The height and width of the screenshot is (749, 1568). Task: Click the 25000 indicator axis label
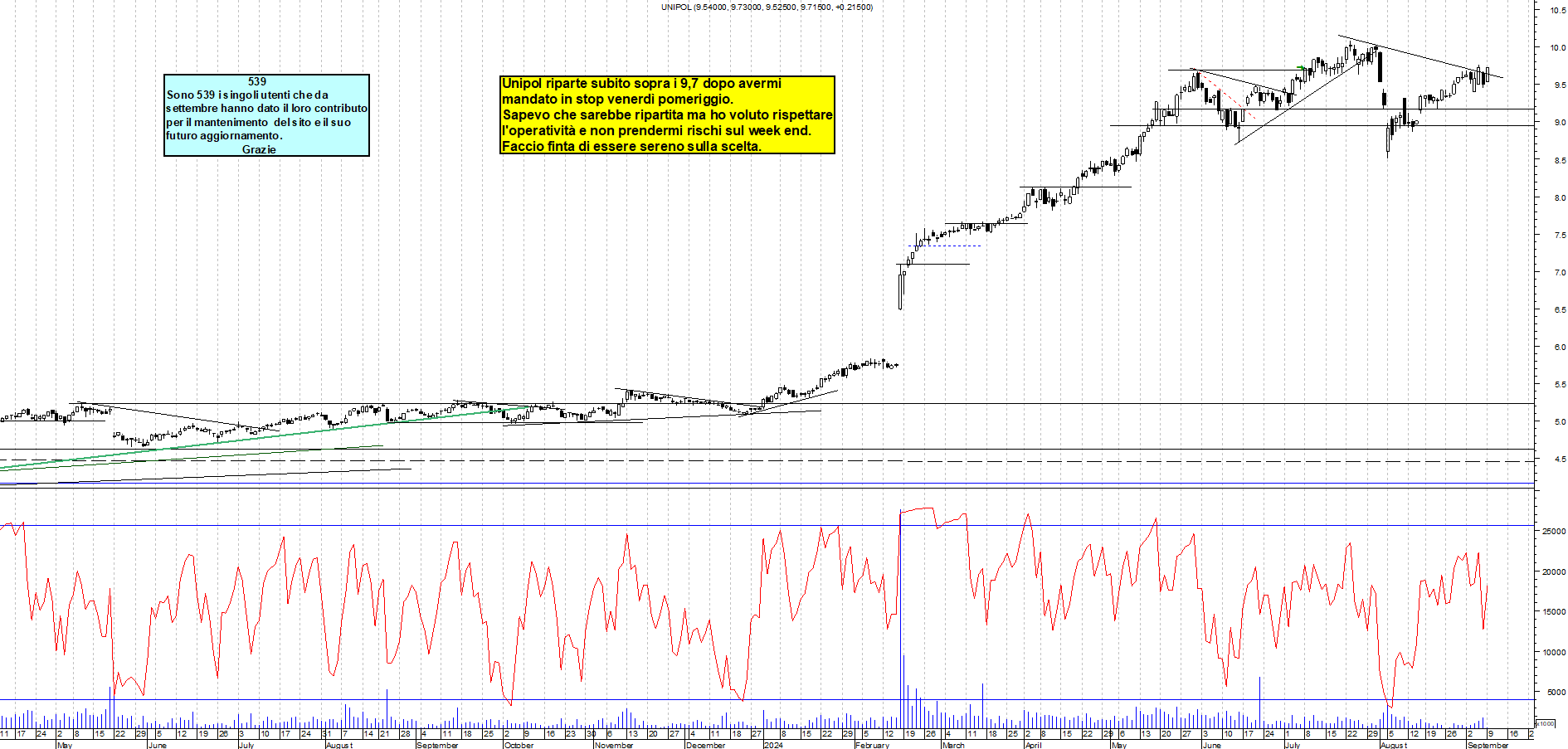pyautogui.click(x=1554, y=531)
